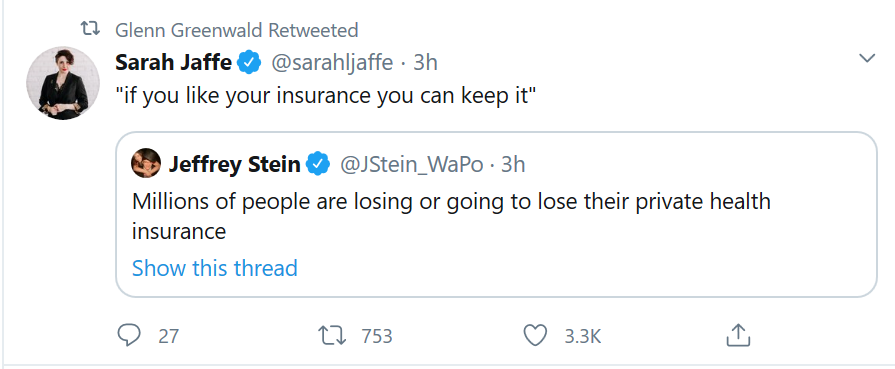Click the @sarahljaffe handle
Viewport: 895px width, 369px height.
332,63
